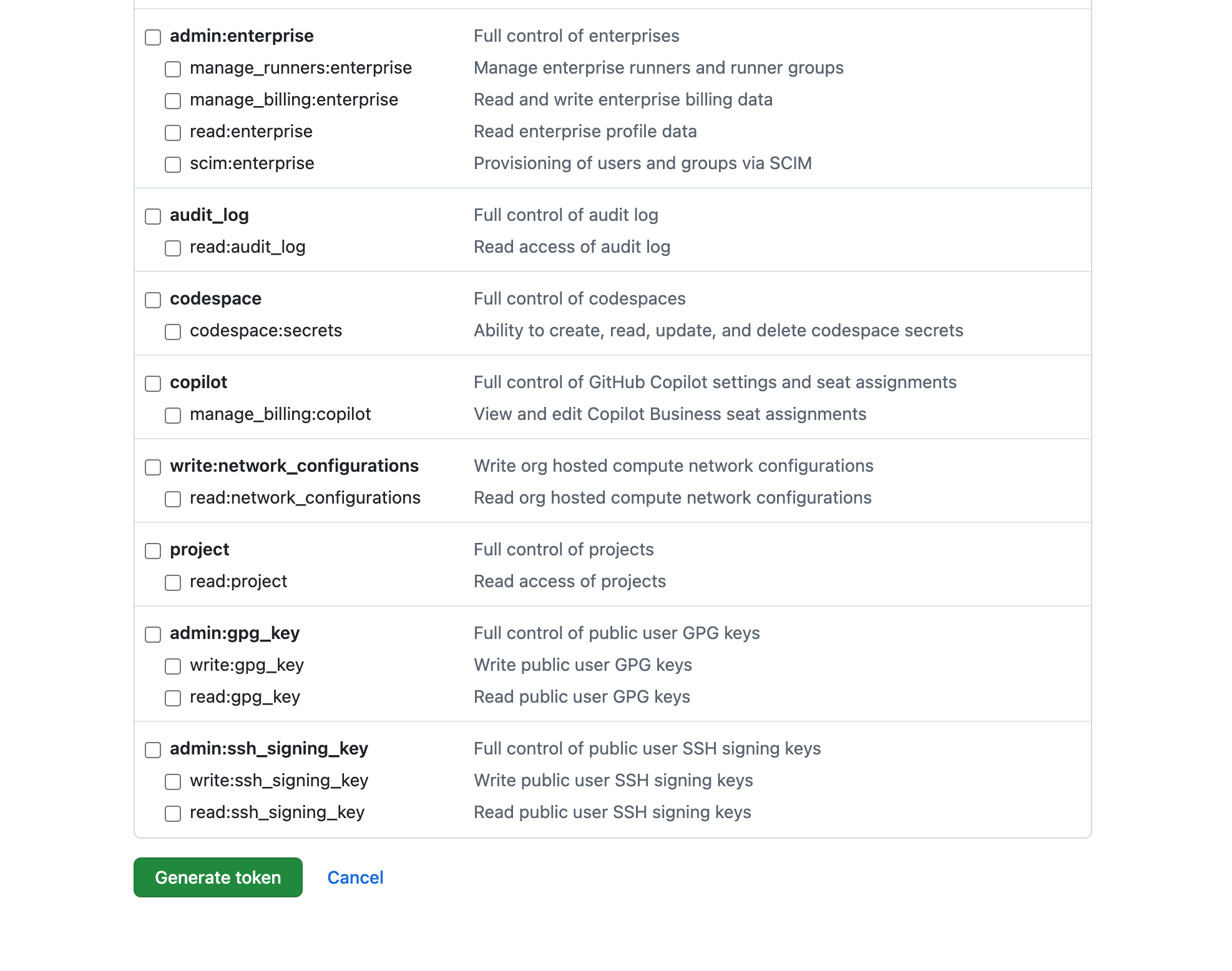1232x971 pixels.
Task: Cancel token creation
Action: pyautogui.click(x=354, y=877)
